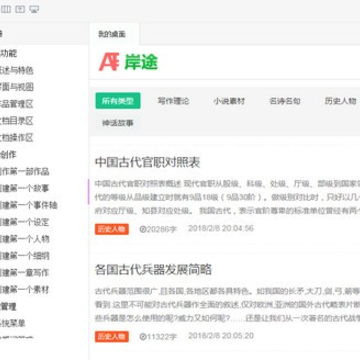Image resolution: width=360 pixels, height=360 pixels.
Task: Open sidebar item ending 作第一部作品
Action: tap(25, 172)
